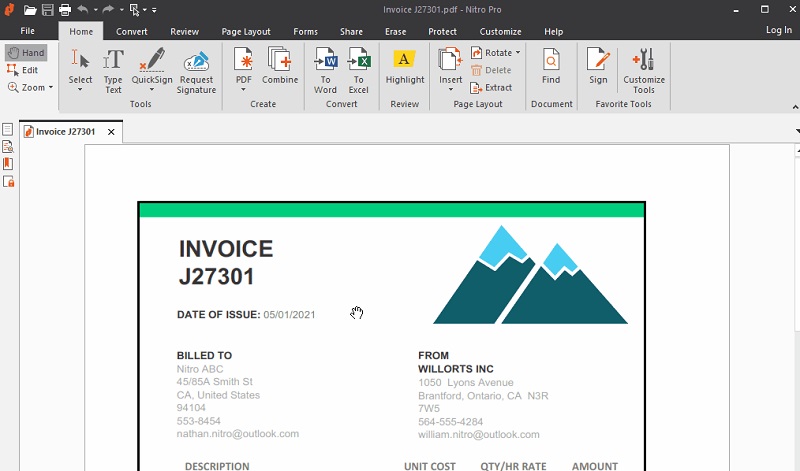Show the Pages panel in sidebar

click(x=8, y=130)
